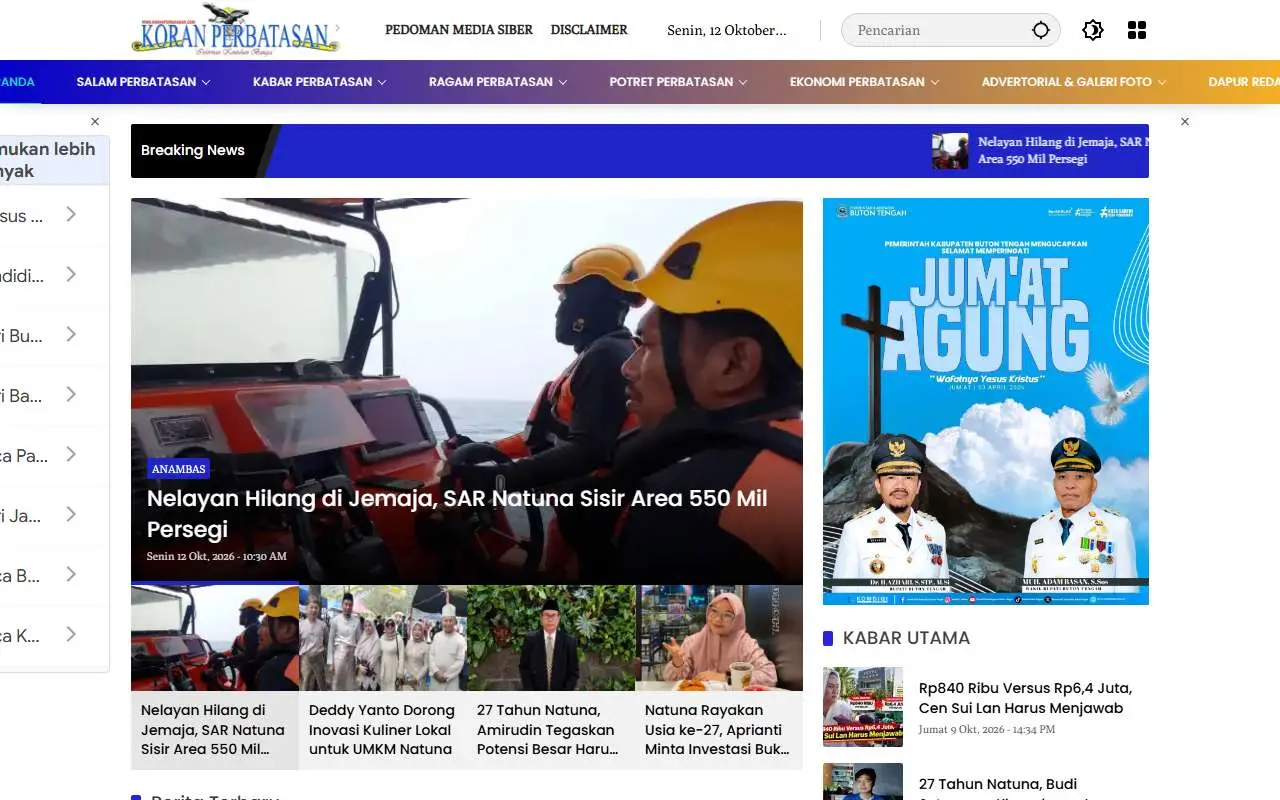Expand Kabar Perbatasan menu

[319, 82]
